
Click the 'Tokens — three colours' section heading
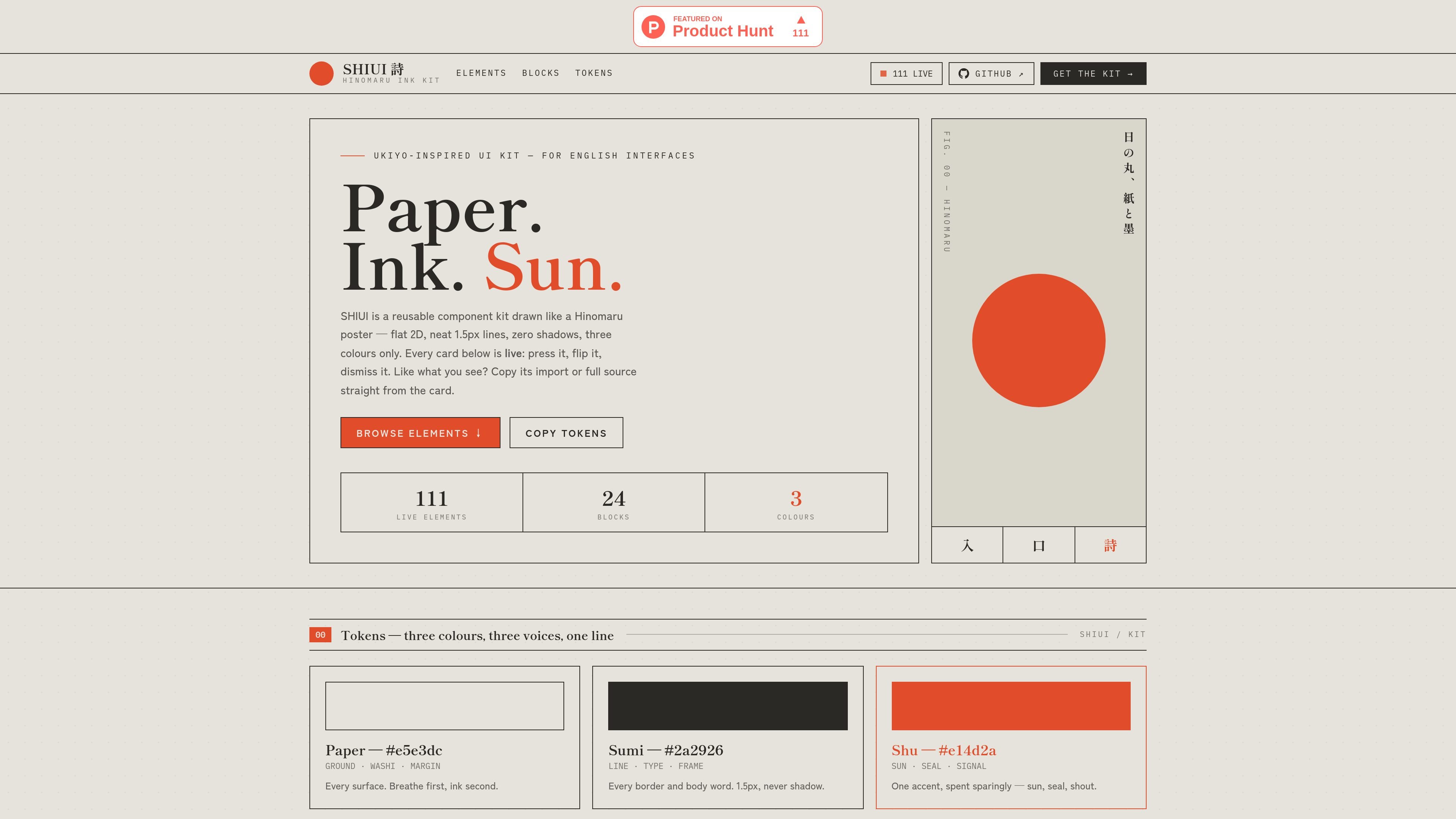(x=477, y=635)
